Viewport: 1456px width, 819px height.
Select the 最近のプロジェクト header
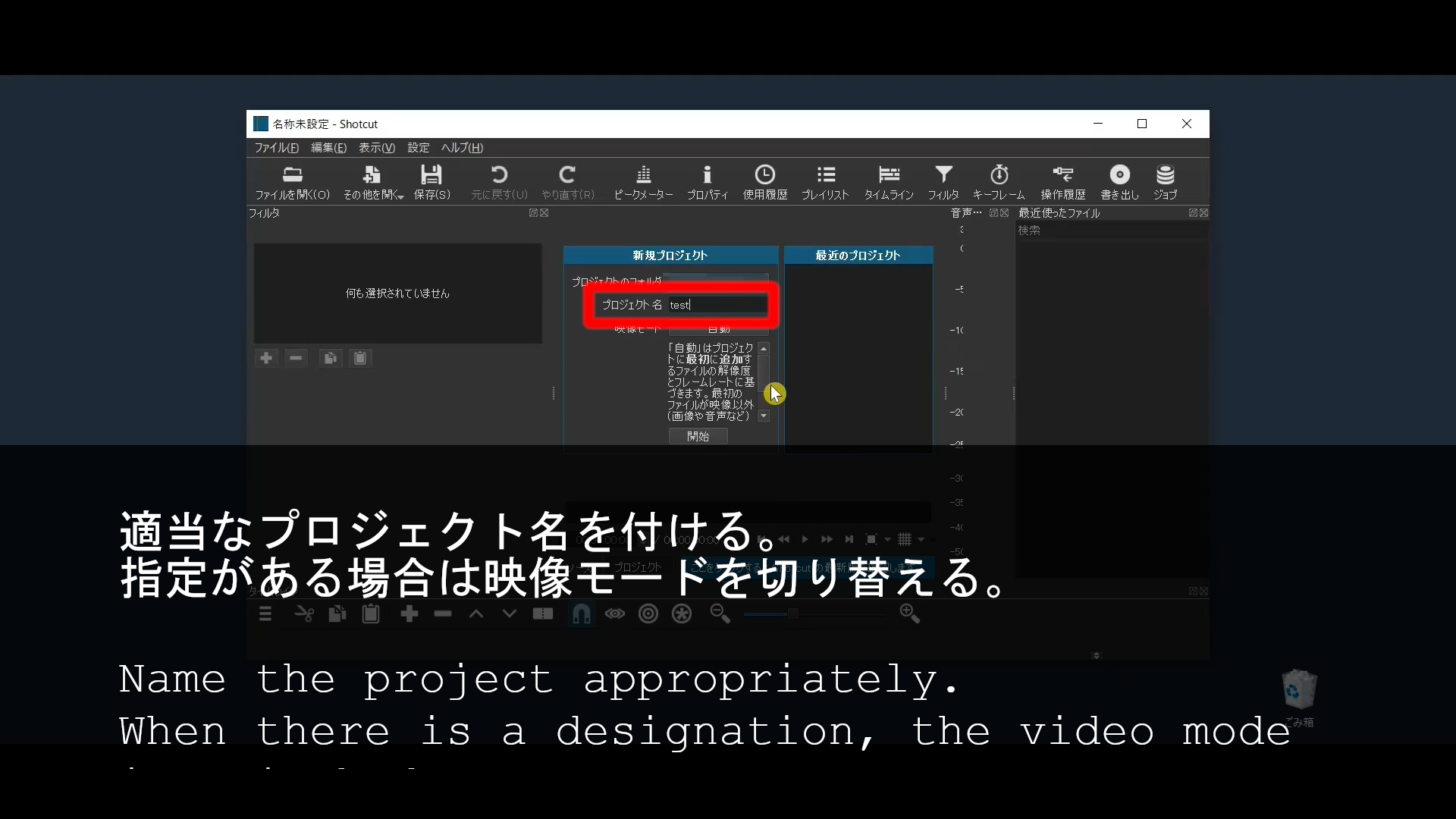tap(858, 256)
